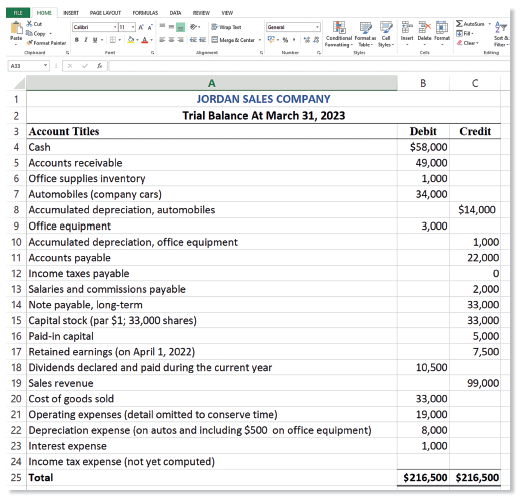Viewport: 524px width, 502px height.
Task: Toggle bottom vertical alignment (highlighted)
Action: point(180,27)
